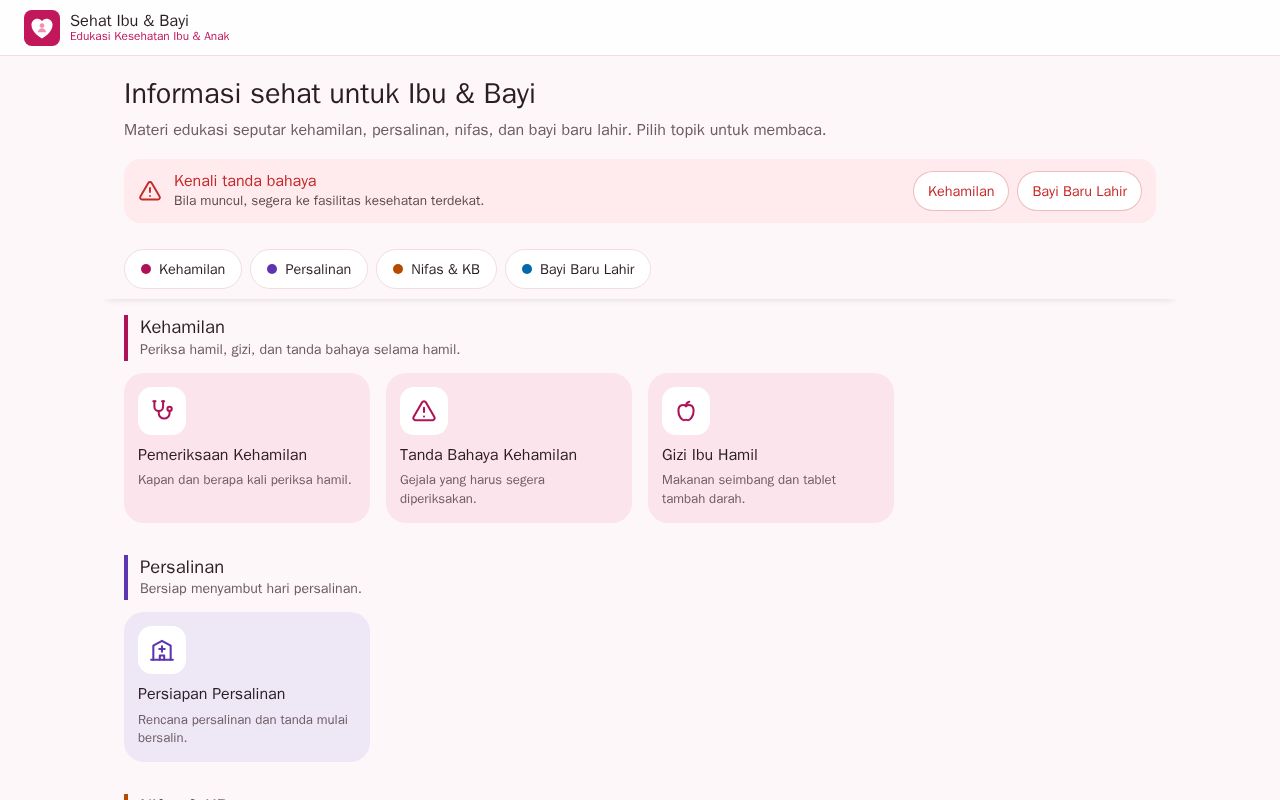Open the Pemeriksaan Kehamilan article title
Screen dimensions: 1280x800
pyautogui.click(x=222, y=455)
